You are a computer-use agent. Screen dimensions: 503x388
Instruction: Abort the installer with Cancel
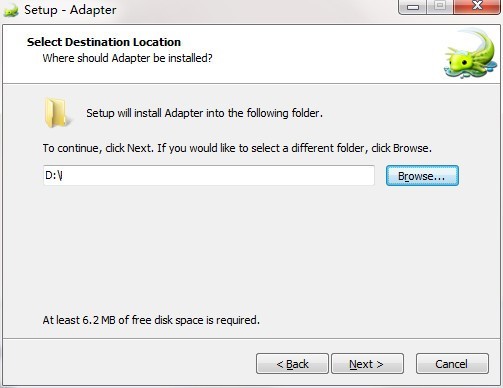click(452, 364)
